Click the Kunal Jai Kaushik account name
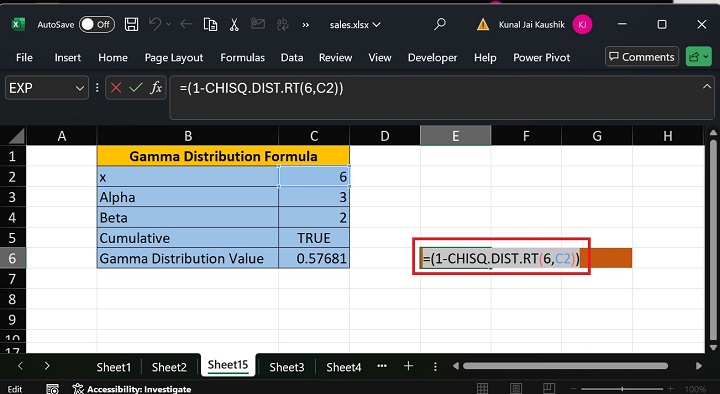720x394 pixels. 531,25
